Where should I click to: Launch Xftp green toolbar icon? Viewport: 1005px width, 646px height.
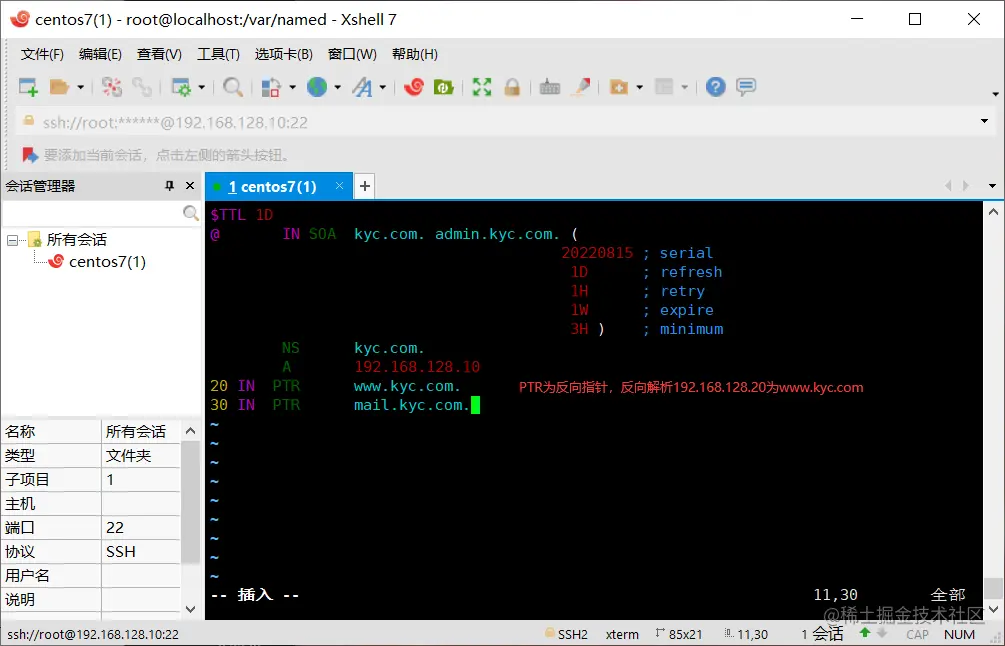coord(444,87)
